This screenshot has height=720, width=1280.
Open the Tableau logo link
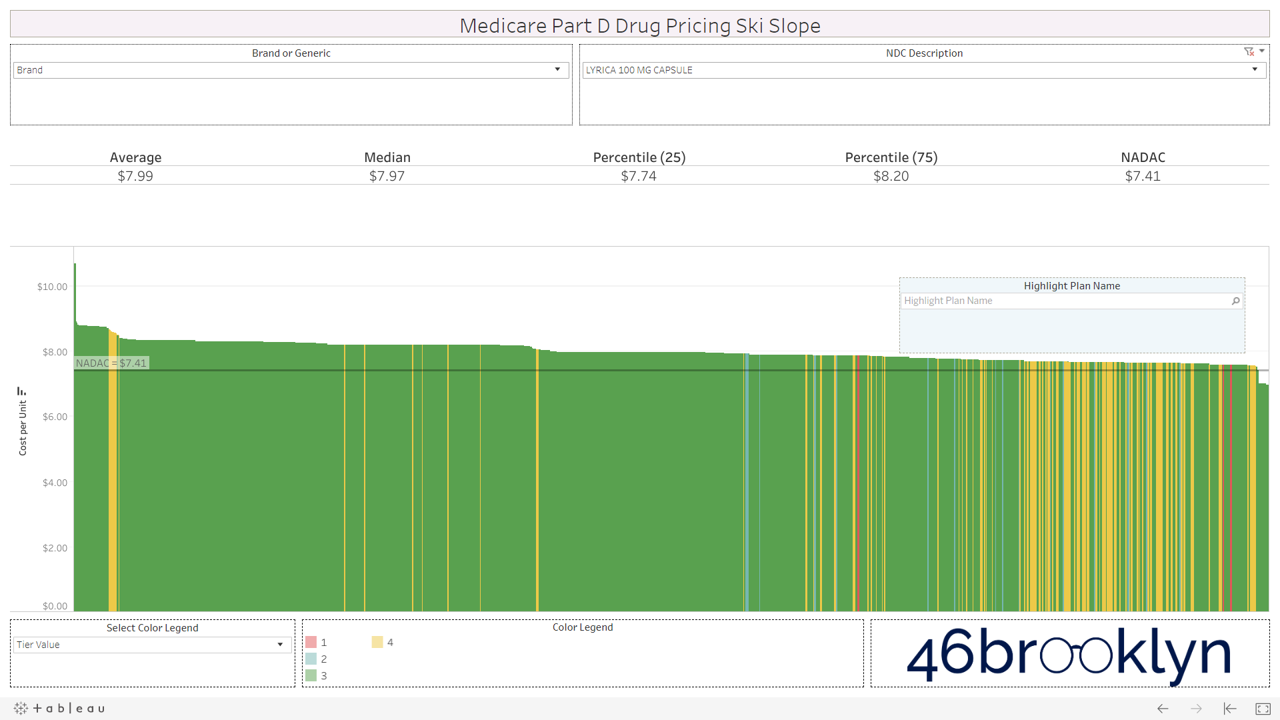tap(59, 708)
